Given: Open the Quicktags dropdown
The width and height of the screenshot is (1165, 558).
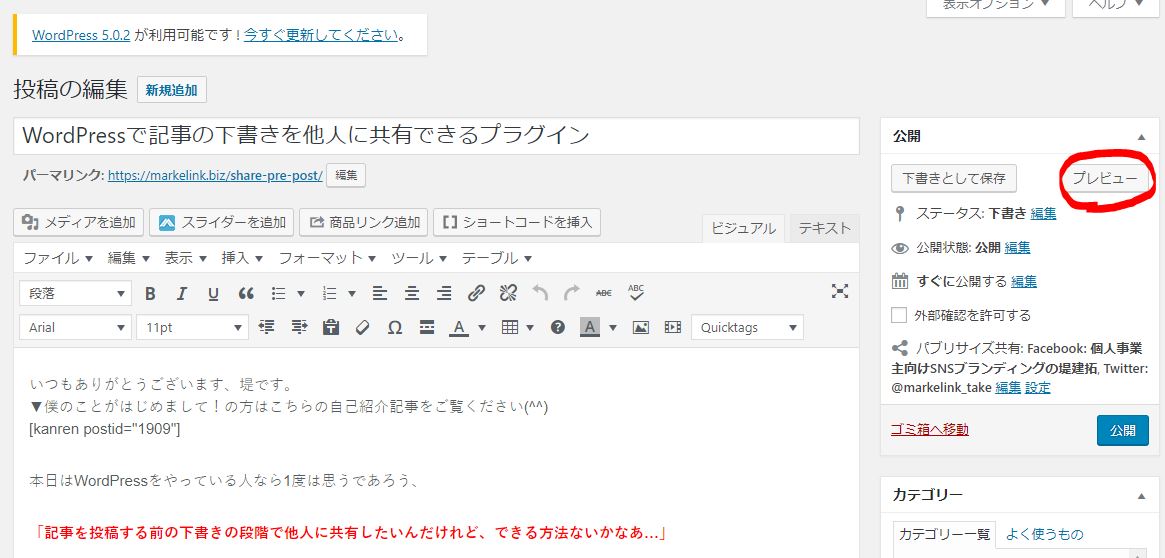Looking at the screenshot, I should (x=747, y=328).
